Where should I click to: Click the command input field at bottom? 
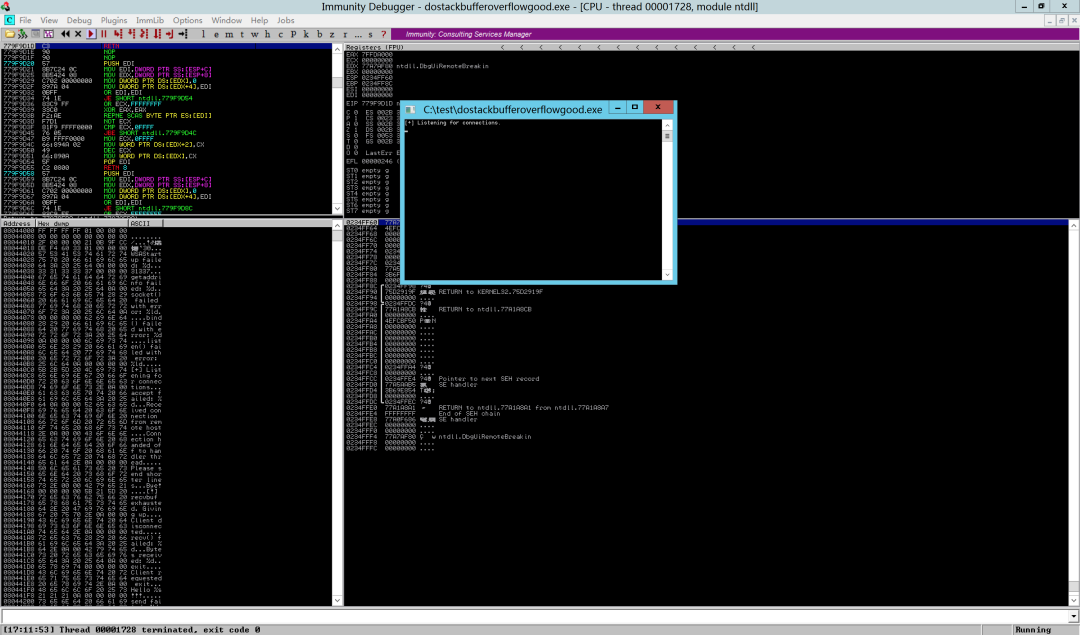pos(534,616)
